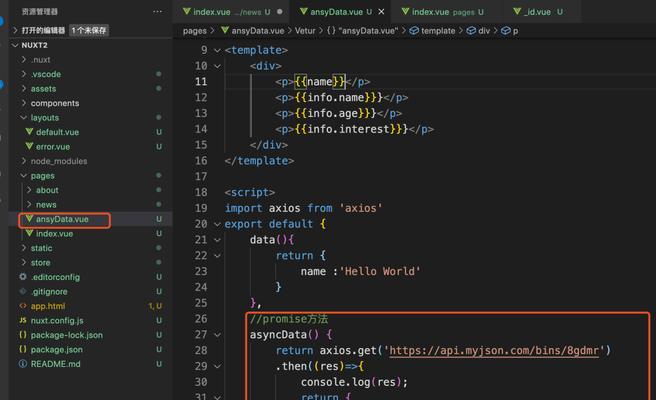656x400 pixels.
Task: Click template cube icon in breadcrumb
Action: [414, 31]
